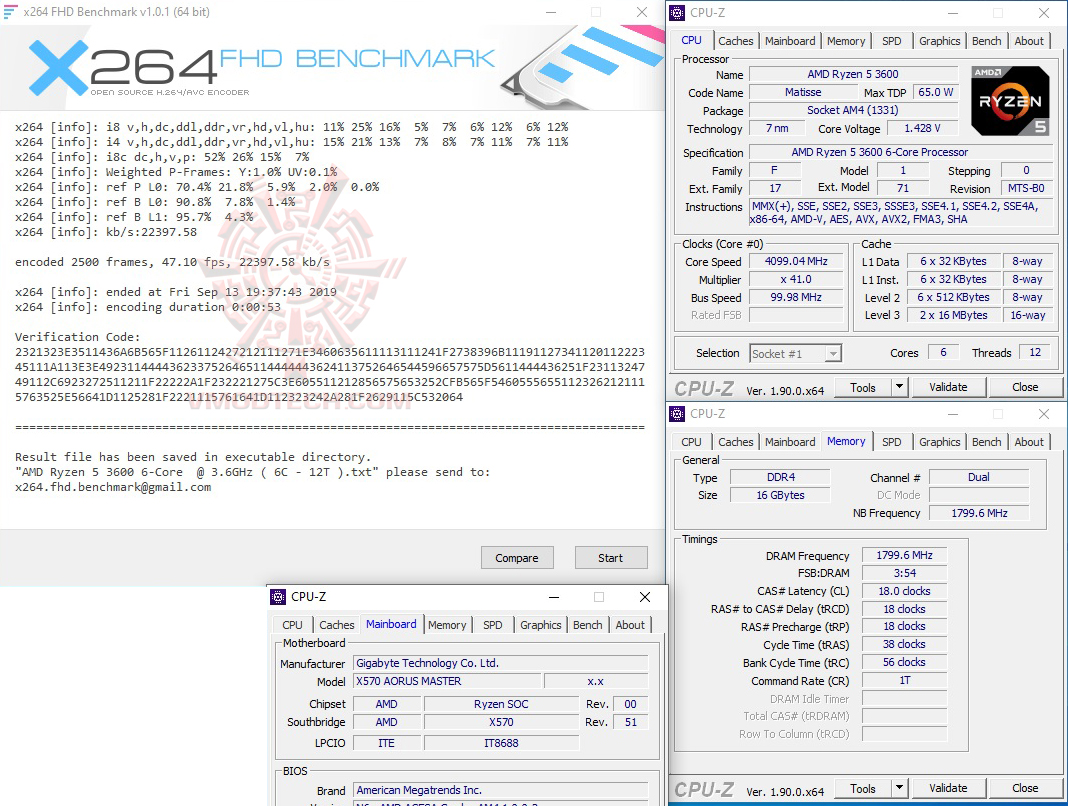Select SPD tab in Mainboard CPU-Z window
The width and height of the screenshot is (1068, 806).
coord(492,625)
